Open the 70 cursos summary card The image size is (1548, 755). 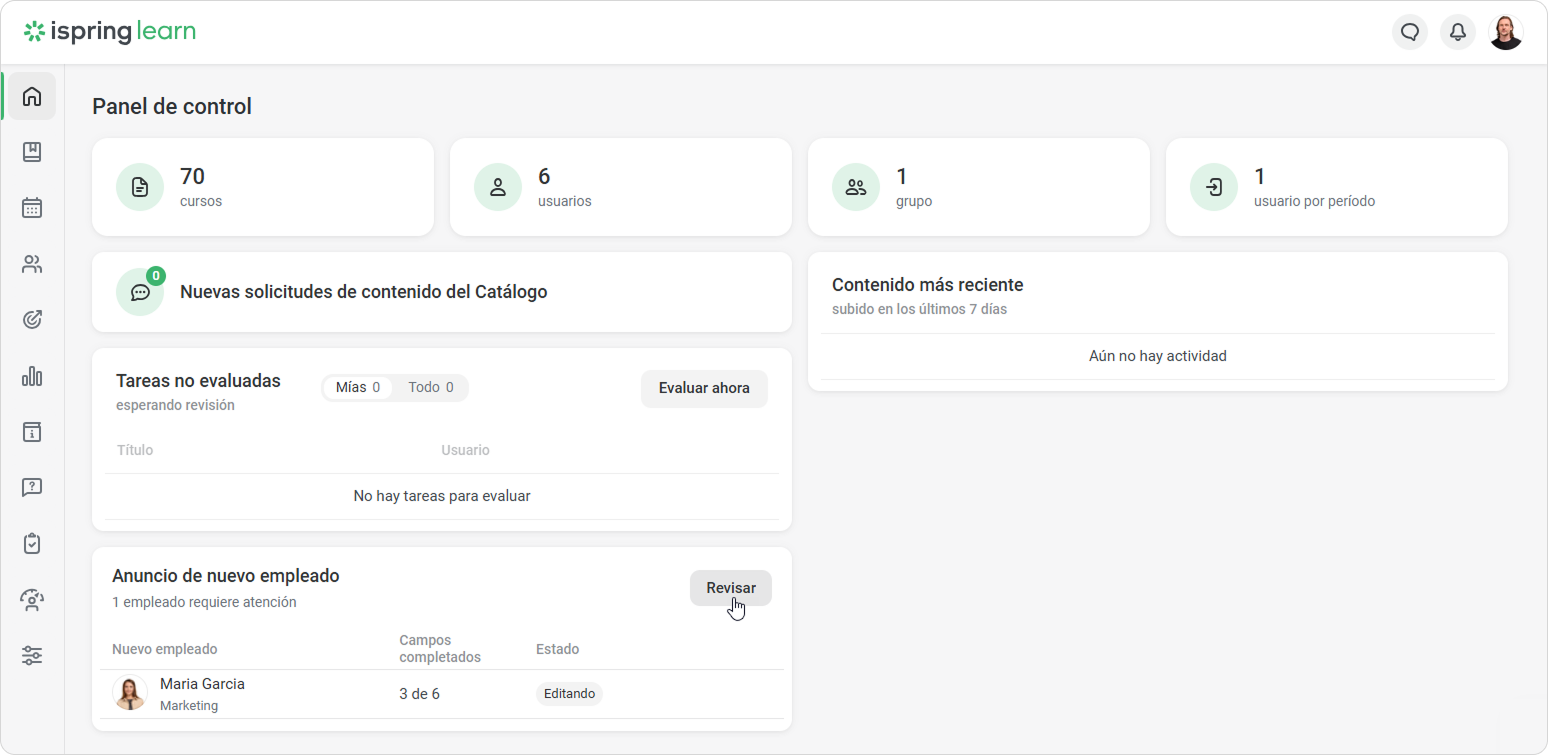[262, 187]
